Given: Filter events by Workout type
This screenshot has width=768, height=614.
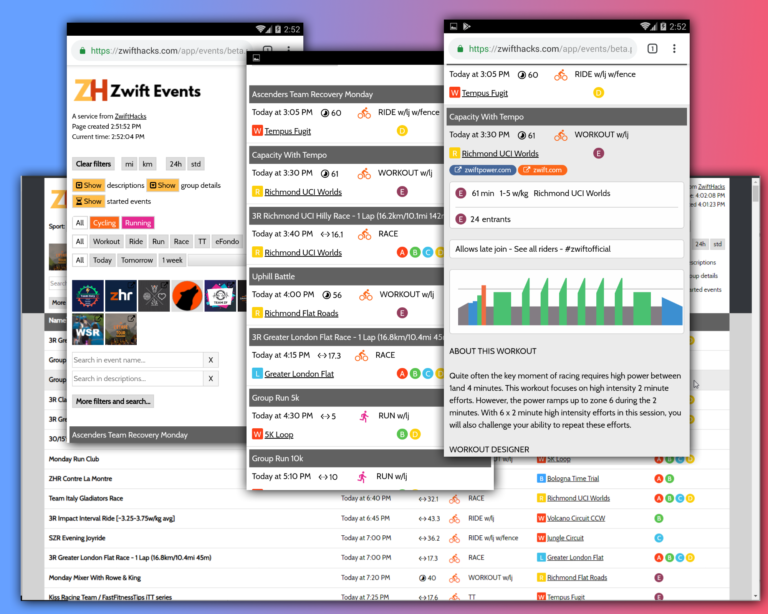Looking at the screenshot, I should [x=106, y=241].
